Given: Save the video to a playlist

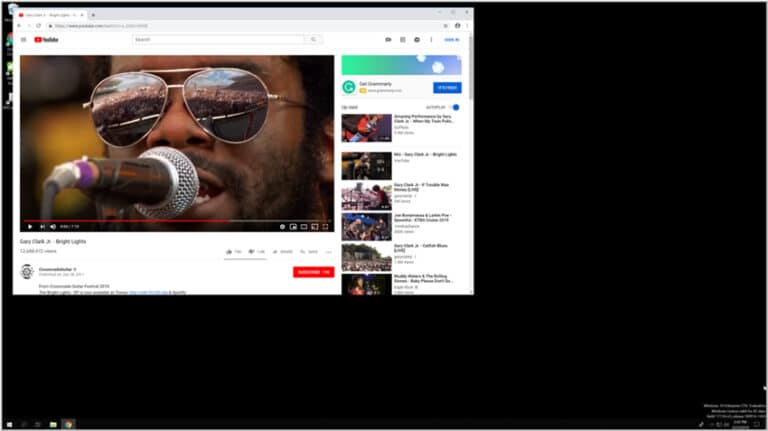Looking at the screenshot, I should click(309, 252).
